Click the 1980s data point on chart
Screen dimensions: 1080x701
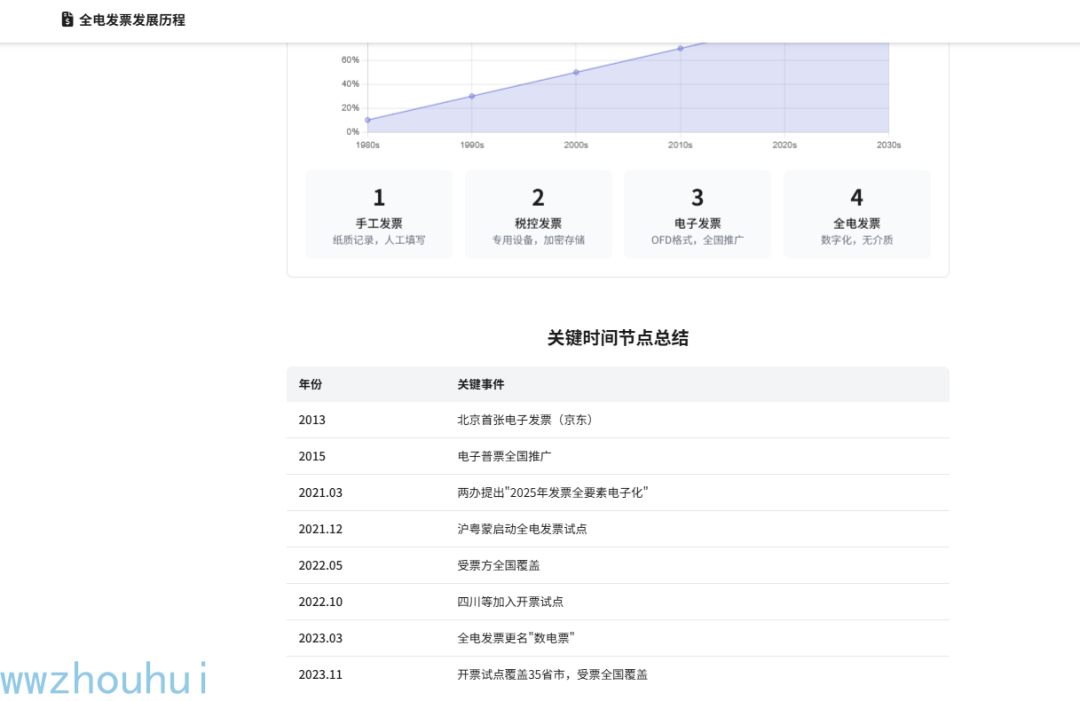click(x=367, y=120)
